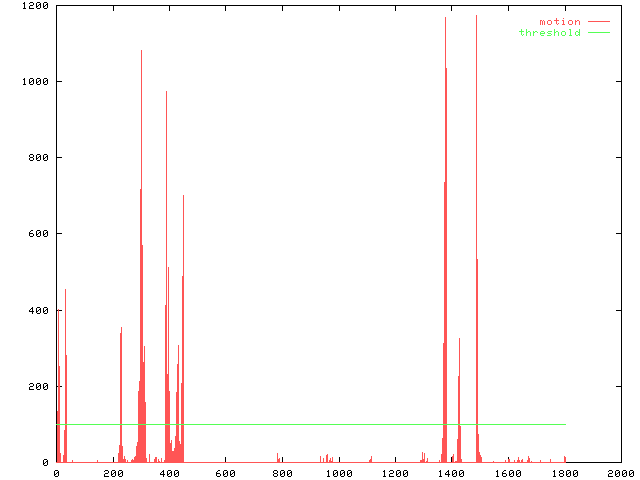Click the tip of the peak near x=1500
The height and width of the screenshot is (480, 640).
click(x=476, y=17)
